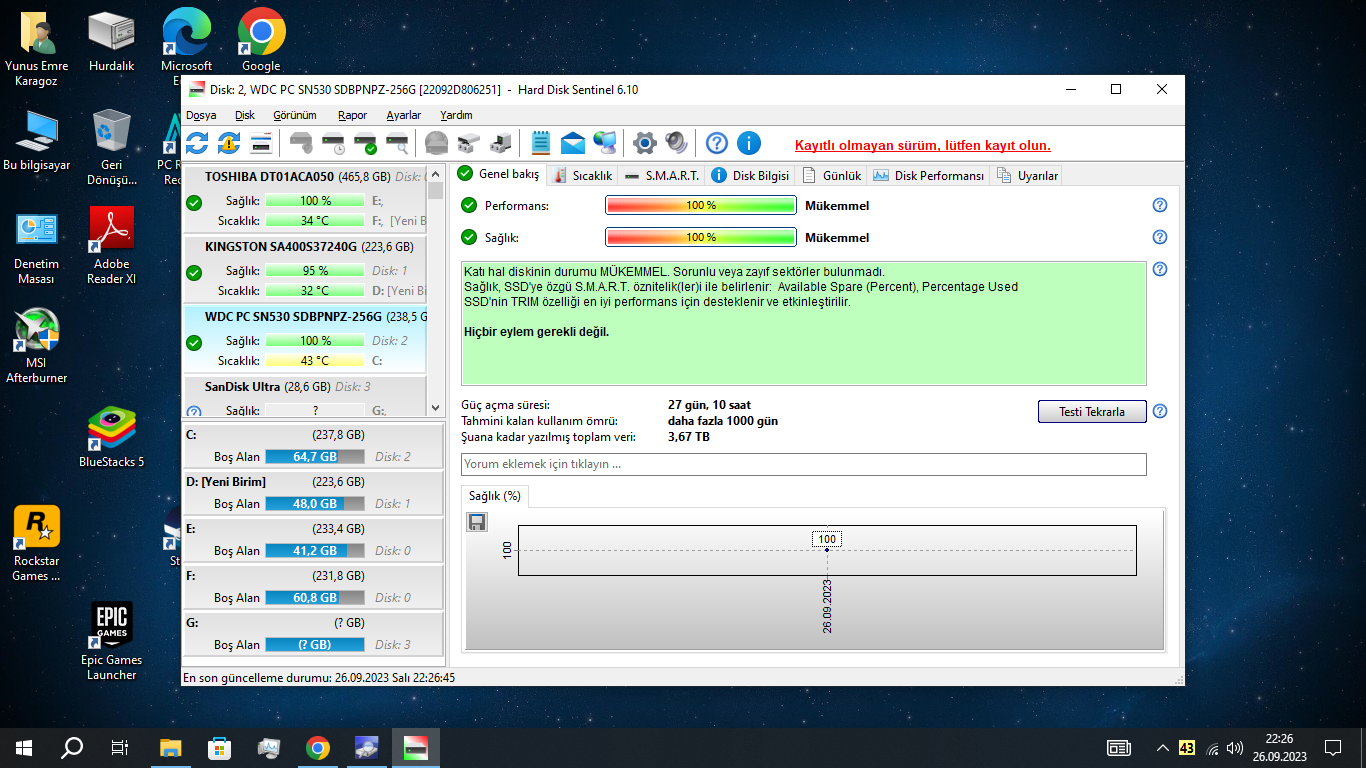Select the WDC PC SN530 disk entry
Screen dimensions: 1366x768
pyautogui.click(x=305, y=338)
